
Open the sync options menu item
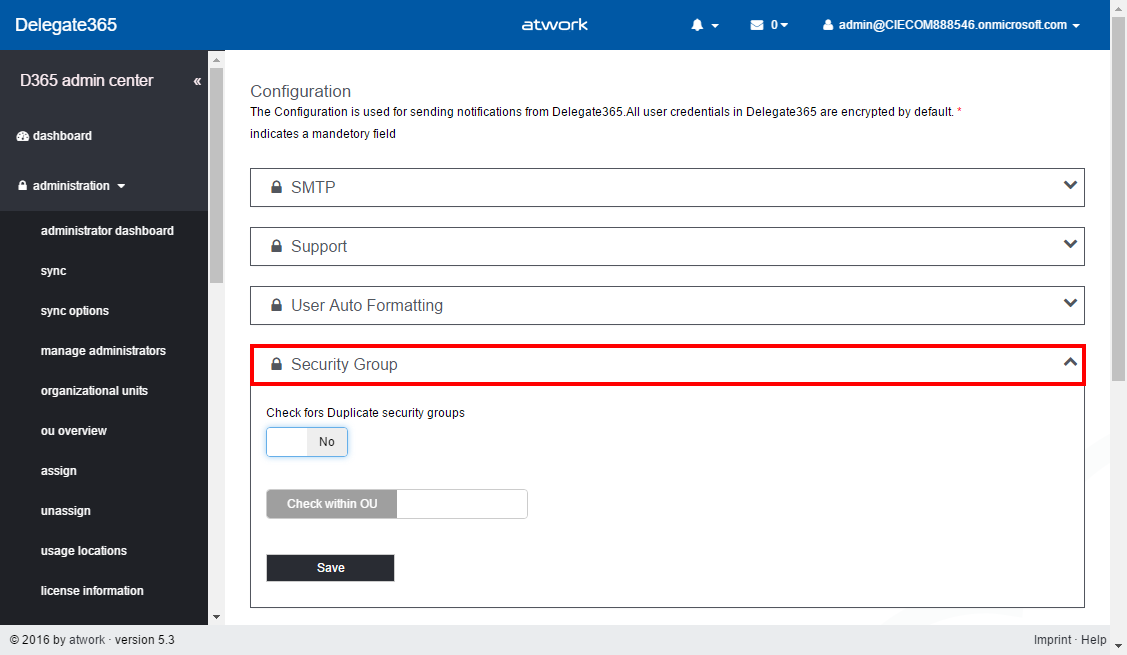click(x=75, y=311)
